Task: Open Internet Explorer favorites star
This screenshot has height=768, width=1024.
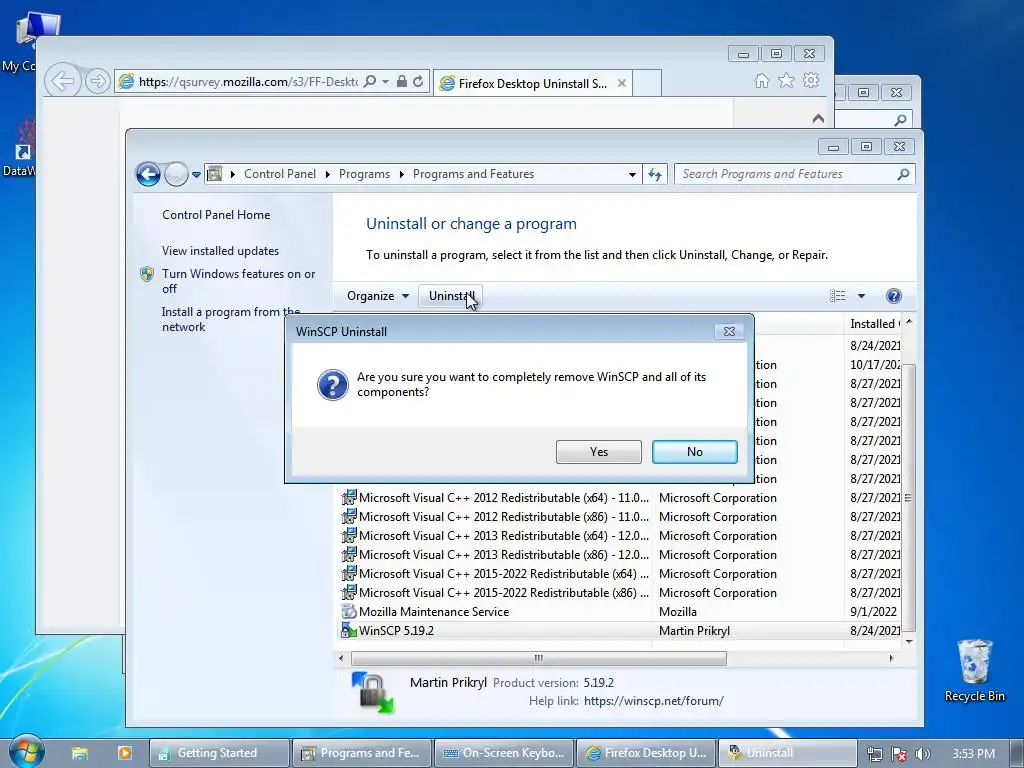Action: 786,80
